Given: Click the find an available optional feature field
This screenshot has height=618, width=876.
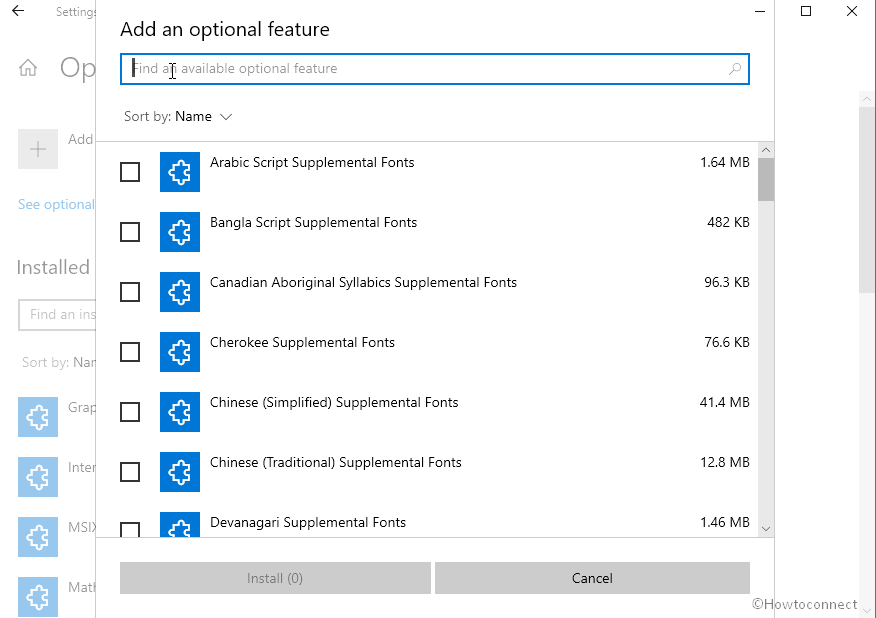Looking at the screenshot, I should click(400, 69).
